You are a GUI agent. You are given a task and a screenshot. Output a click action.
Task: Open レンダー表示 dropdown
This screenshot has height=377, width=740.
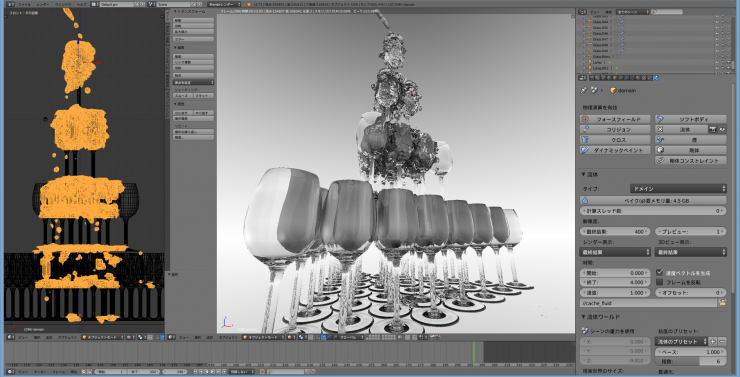coord(615,252)
